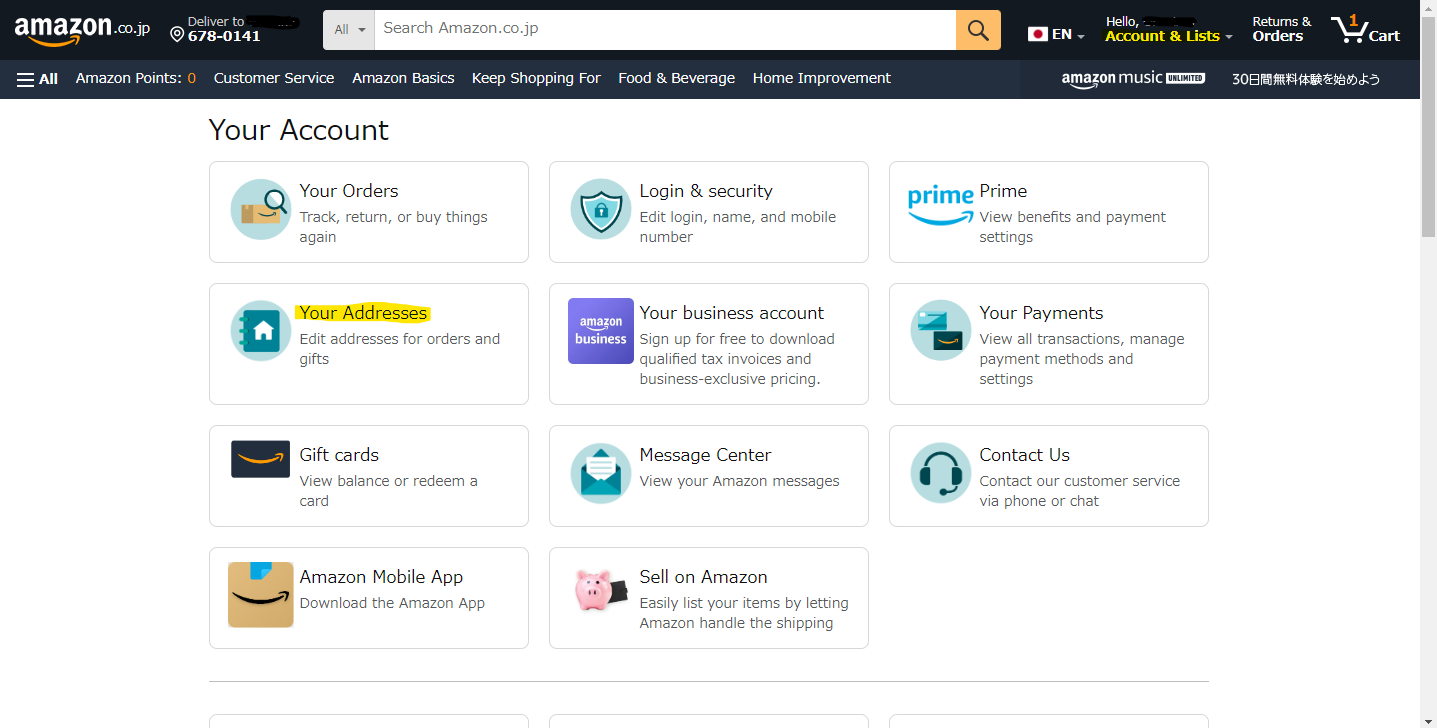
Task: Open the Gift cards link
Action: pyautogui.click(x=339, y=455)
